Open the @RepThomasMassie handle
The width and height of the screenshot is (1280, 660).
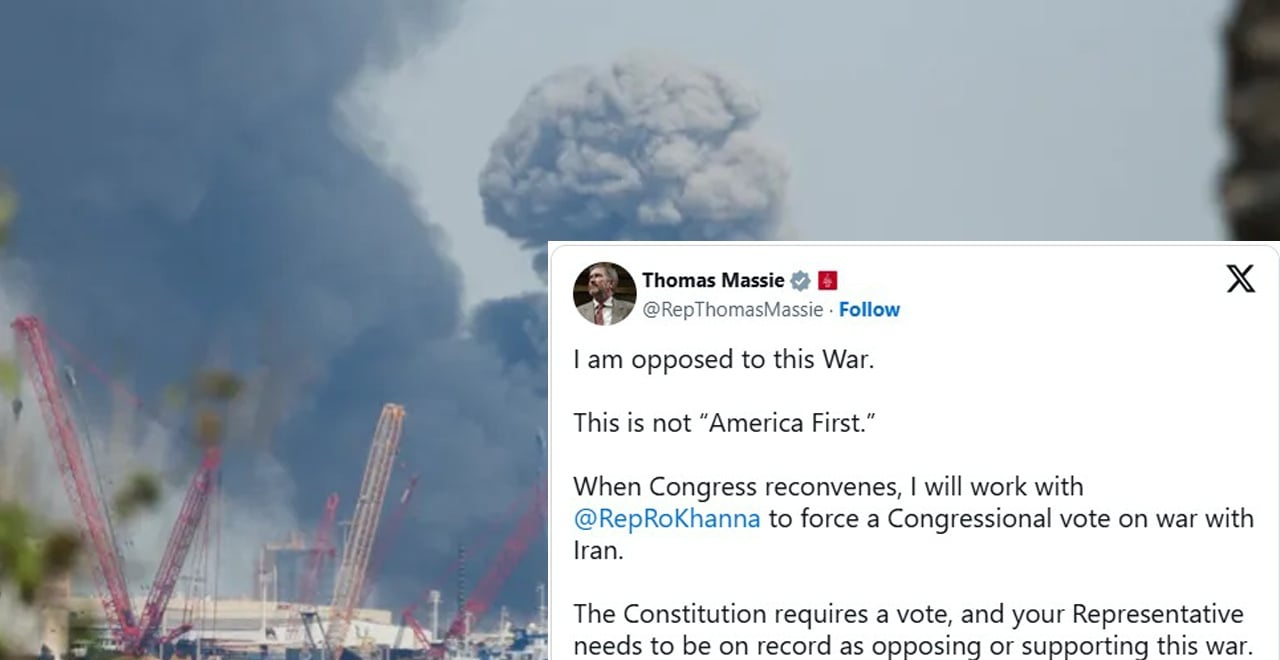click(732, 310)
